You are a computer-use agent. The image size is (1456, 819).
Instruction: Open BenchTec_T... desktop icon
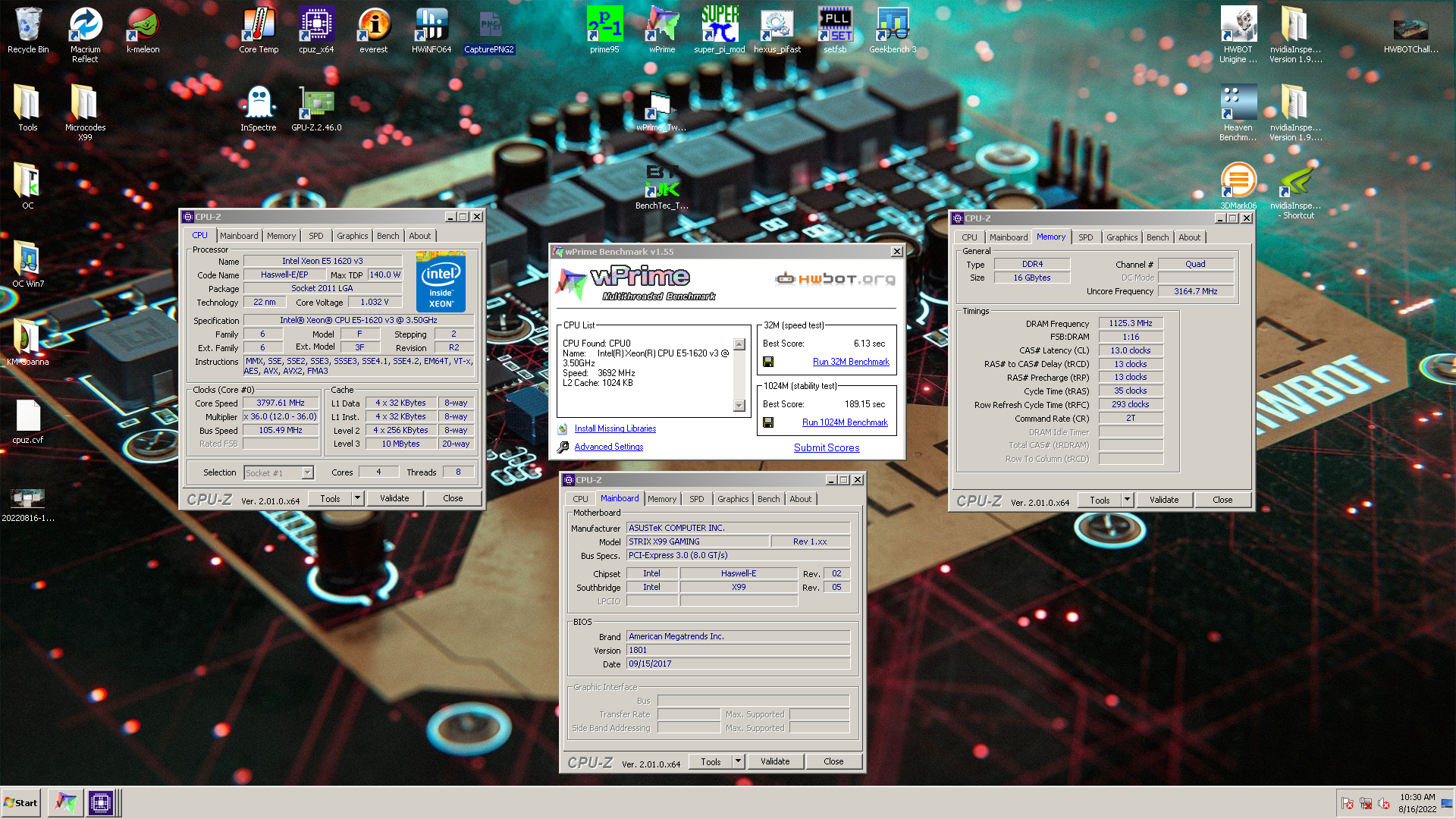pyautogui.click(x=662, y=186)
